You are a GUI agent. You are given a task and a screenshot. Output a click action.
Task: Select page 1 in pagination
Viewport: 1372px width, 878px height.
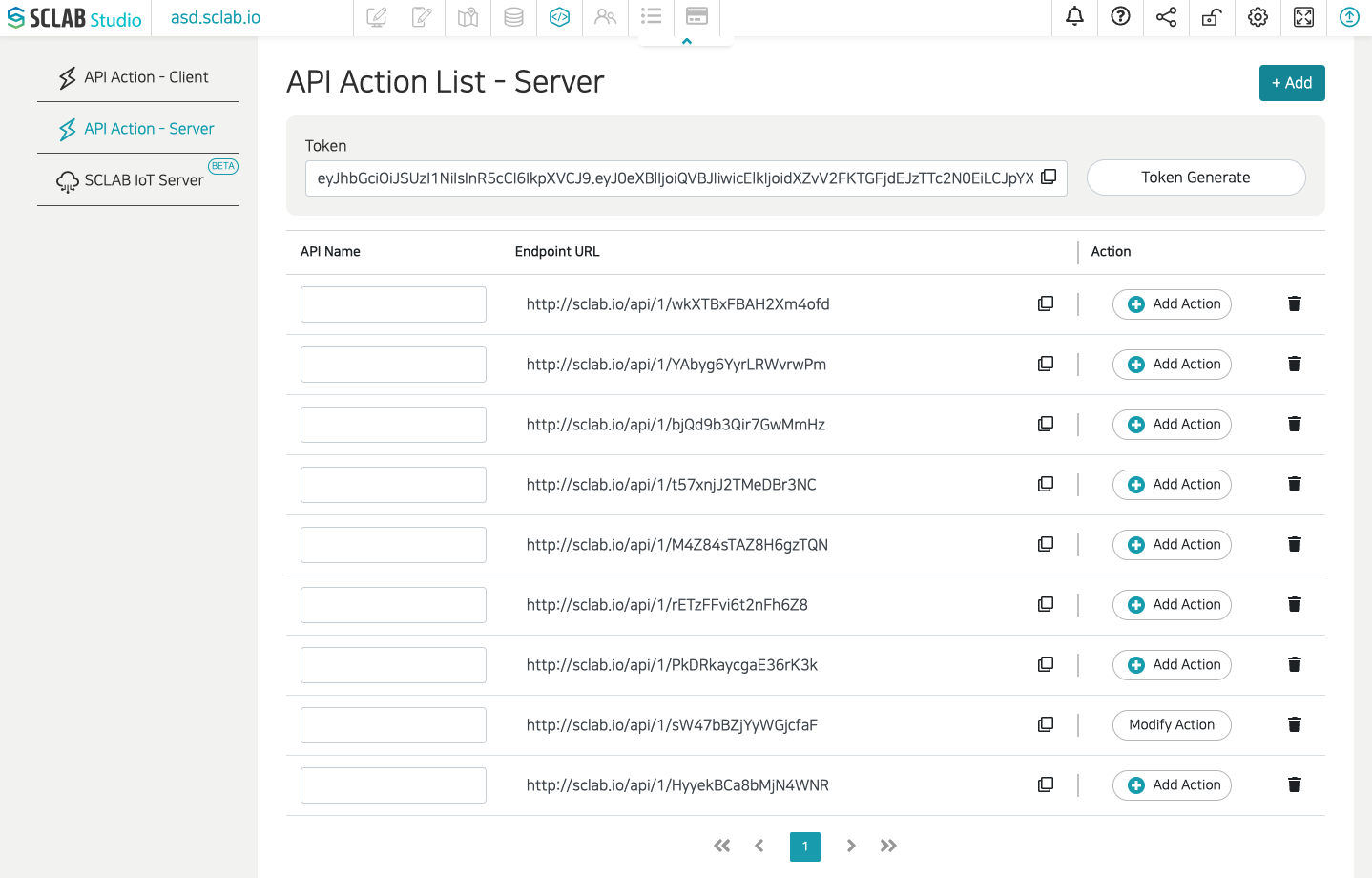point(805,847)
